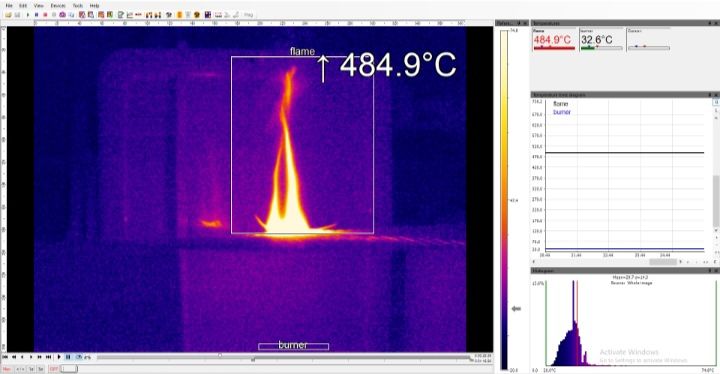
Task: Open the Help menu
Action: 95,6
